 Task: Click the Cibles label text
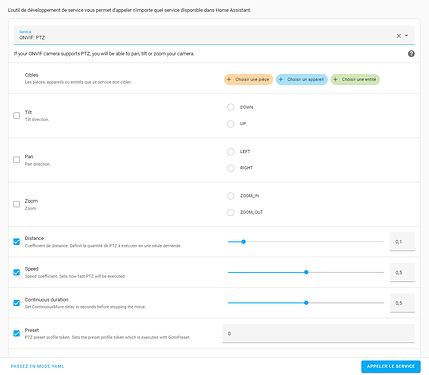[31, 75]
